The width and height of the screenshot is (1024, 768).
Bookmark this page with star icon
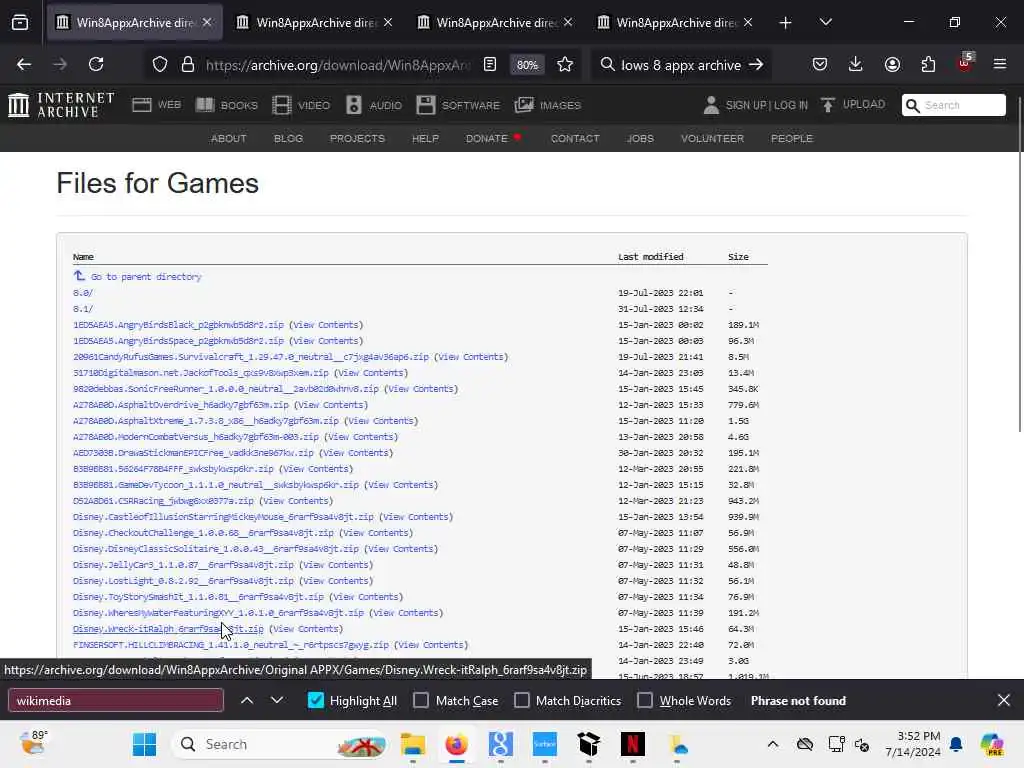click(565, 65)
